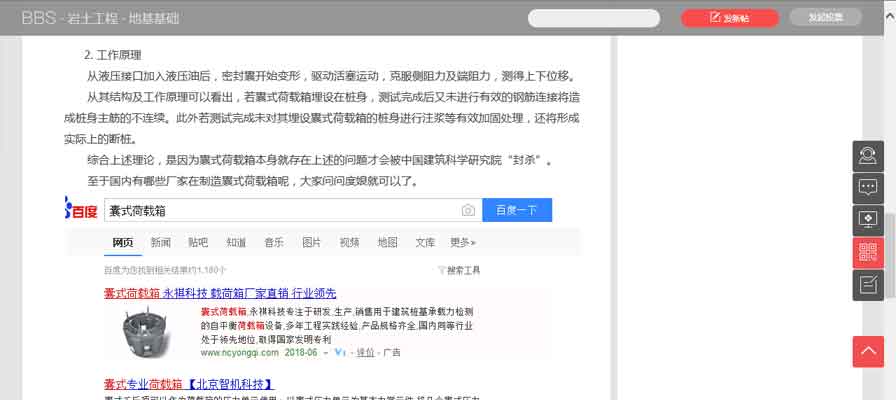Click the line 至于国内有哪些厂家在制造囊式荷载箱呢
The height and width of the screenshot is (400, 896).
click(x=254, y=182)
